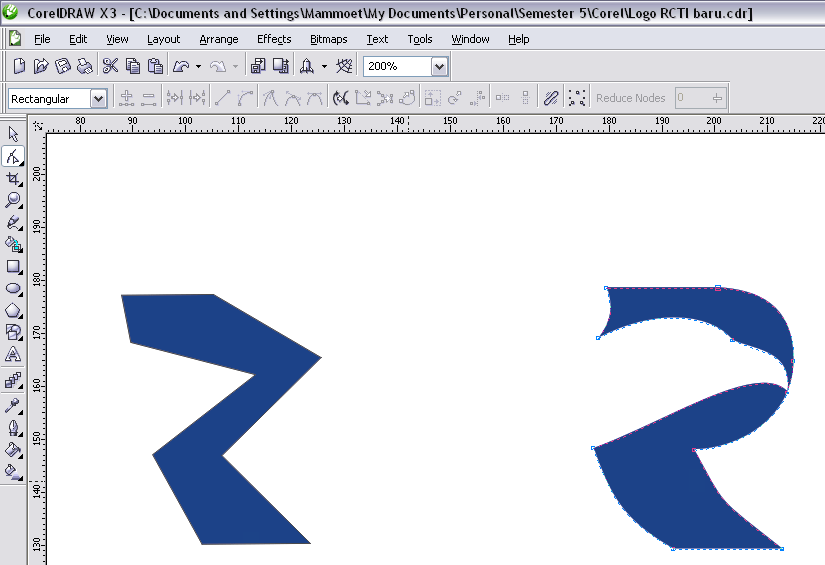This screenshot has height=565, width=825.
Task: Undo the last action
Action: coord(181,66)
